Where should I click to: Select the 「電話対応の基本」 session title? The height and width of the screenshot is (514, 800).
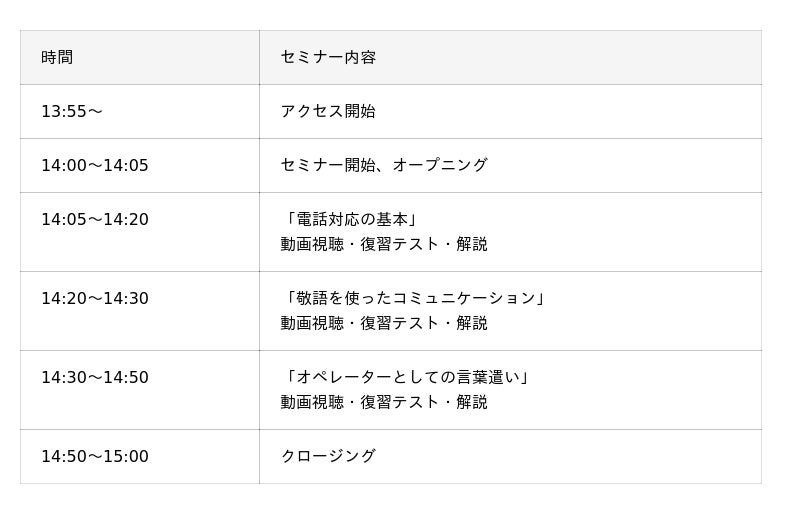click(349, 219)
